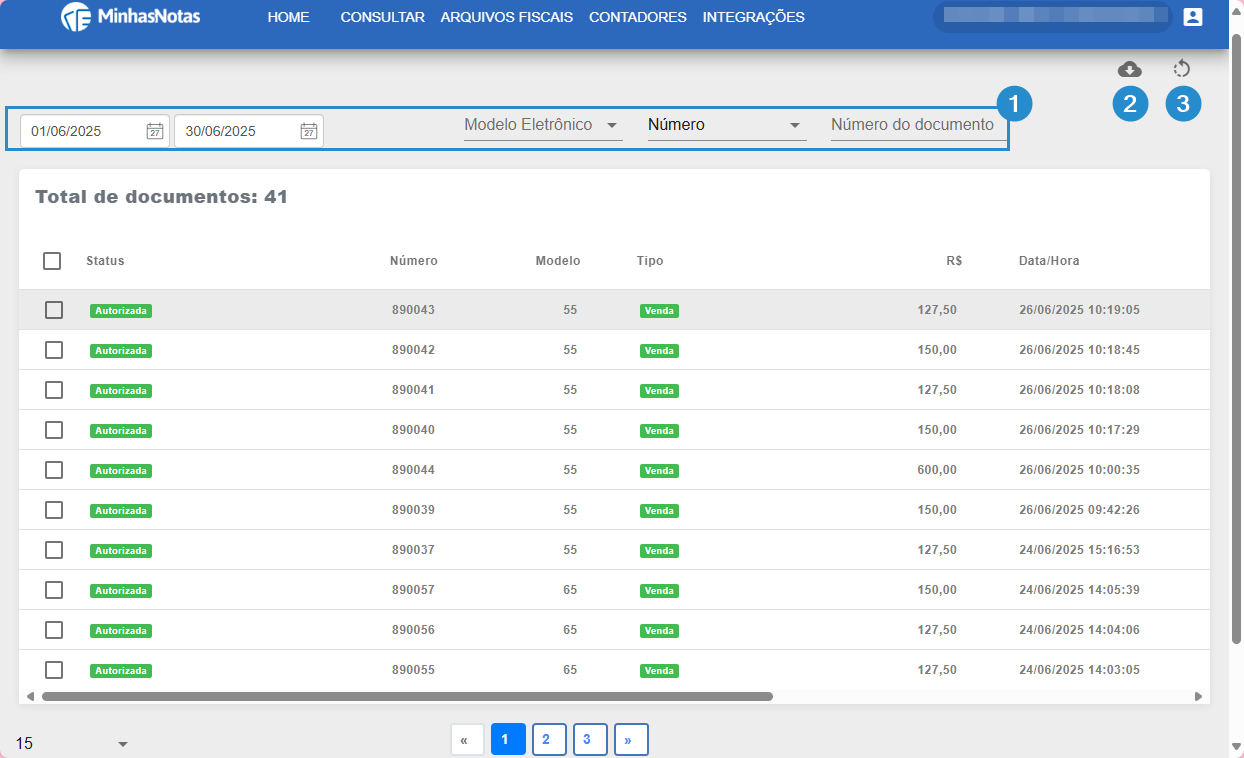
Task: Select checkbox for document 890039
Action: click(x=54, y=510)
